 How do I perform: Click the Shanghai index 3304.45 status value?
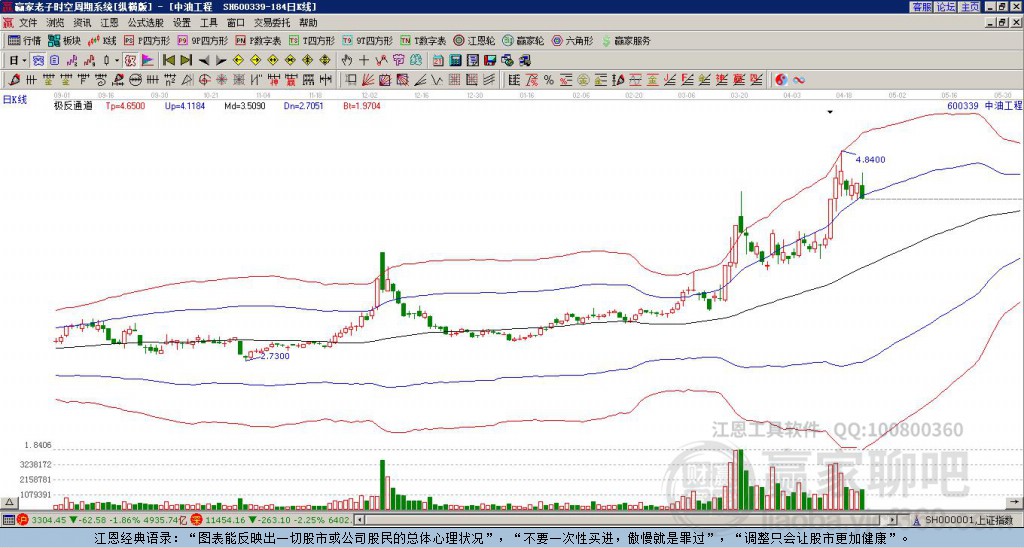[x=49, y=520]
